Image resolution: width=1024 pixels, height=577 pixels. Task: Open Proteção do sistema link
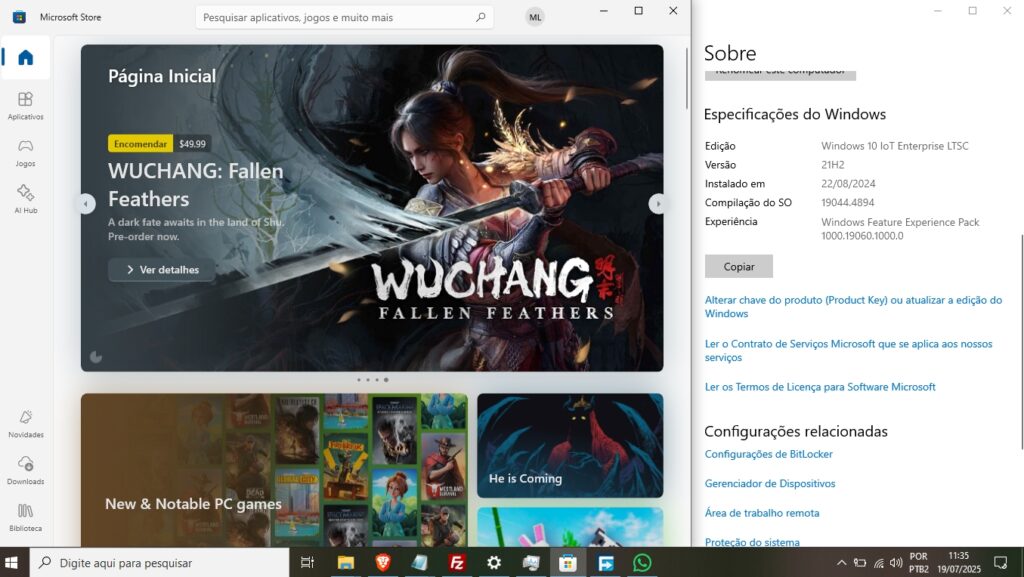[752, 542]
